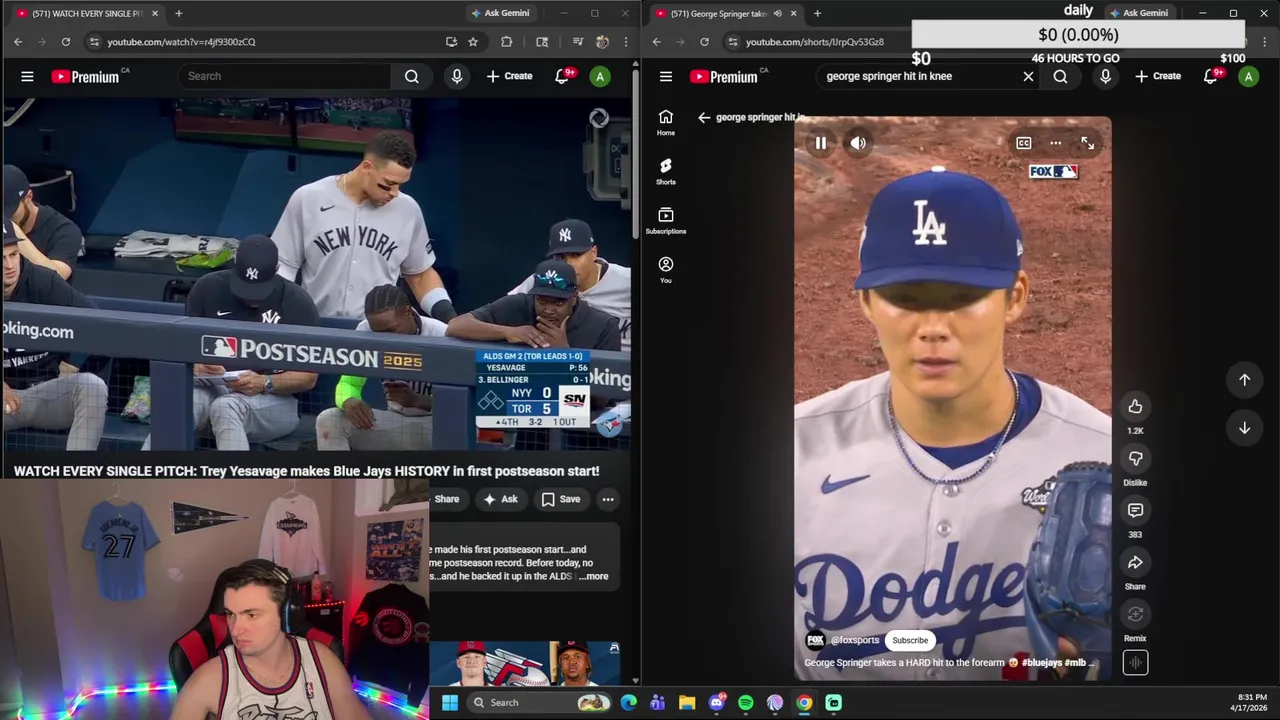Open Chrome menu in left window
Viewport: 1280px width, 720px height.
pyautogui.click(x=626, y=42)
